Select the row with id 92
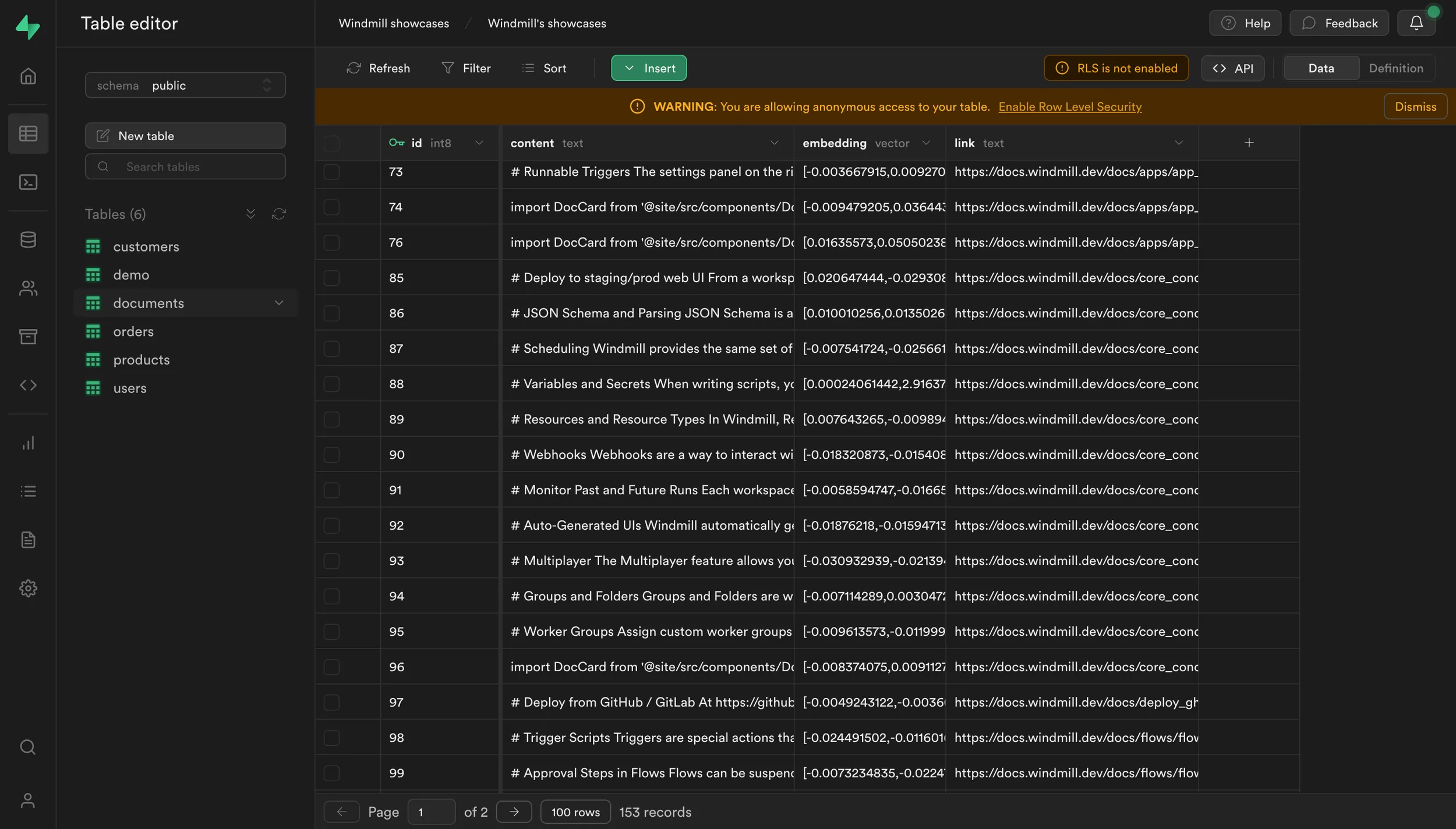This screenshot has height=829, width=1456. [331, 525]
